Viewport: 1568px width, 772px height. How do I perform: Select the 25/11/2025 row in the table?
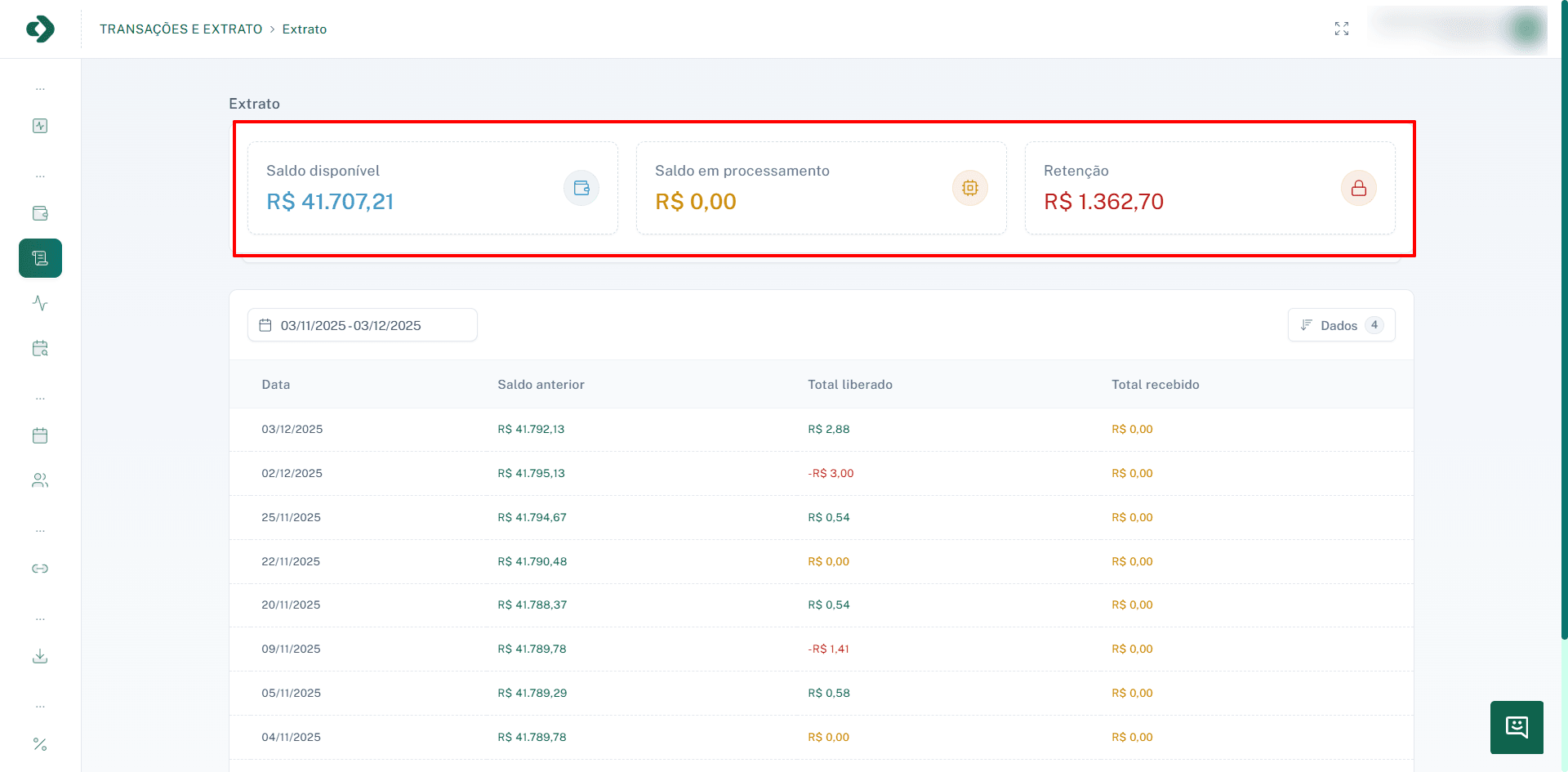(572, 517)
